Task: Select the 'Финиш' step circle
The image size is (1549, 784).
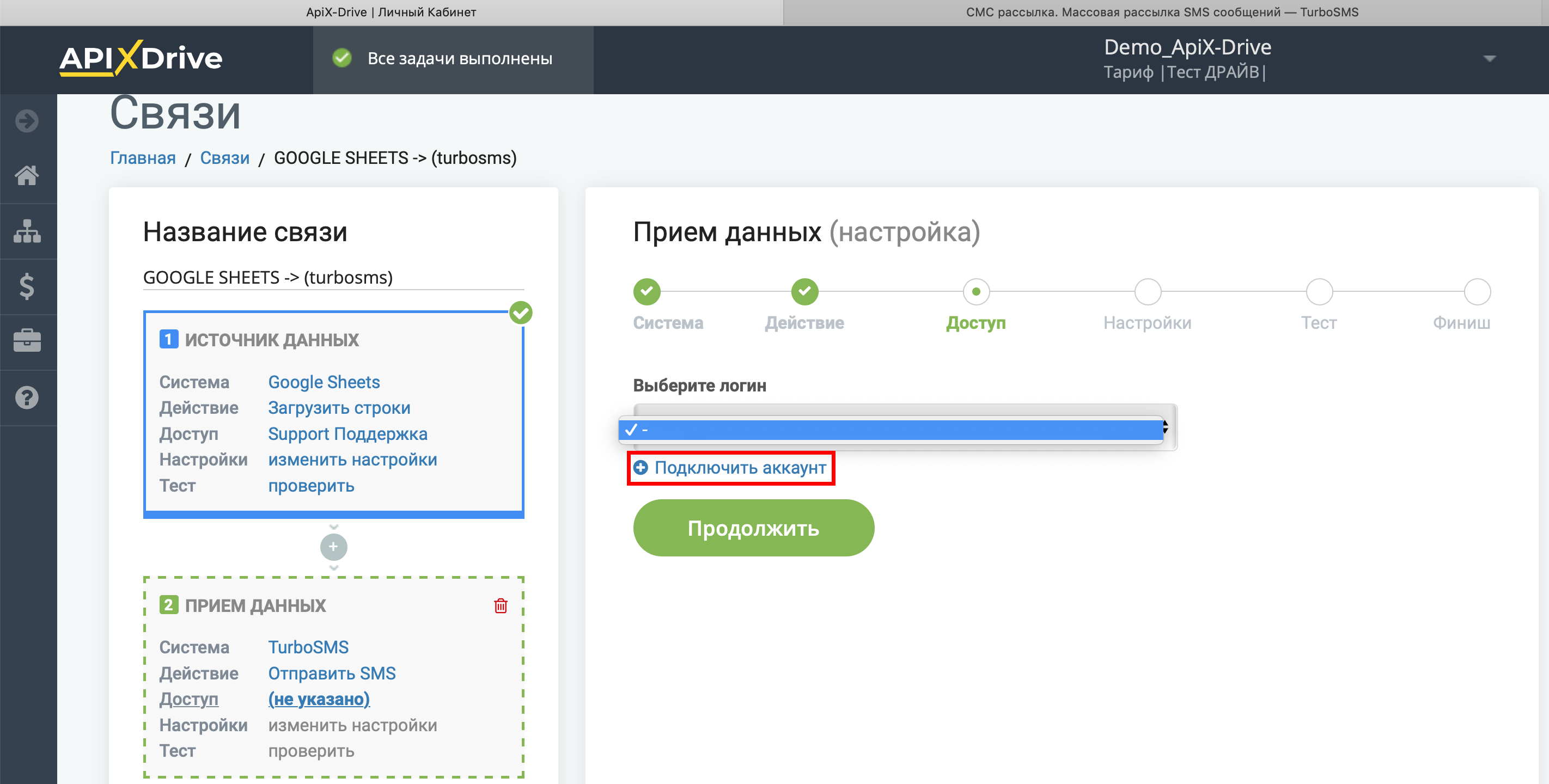Action: pyautogui.click(x=1477, y=292)
